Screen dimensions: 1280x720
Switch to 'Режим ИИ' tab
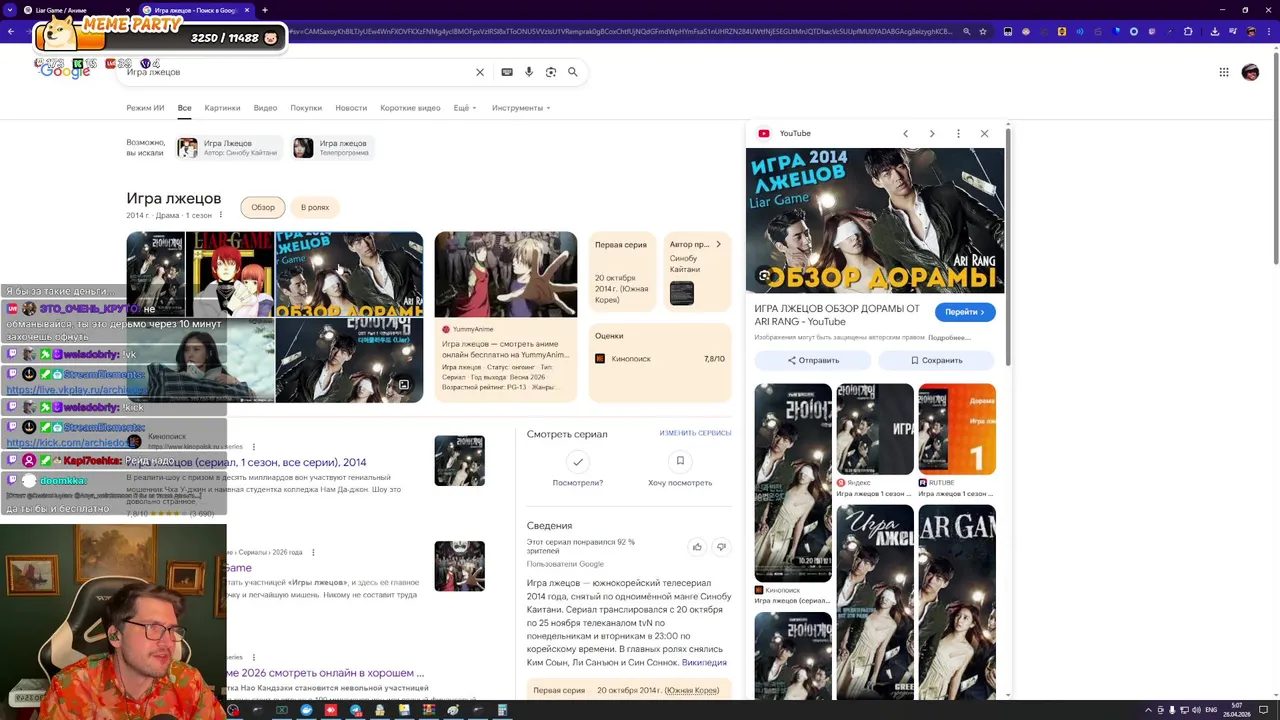click(145, 108)
